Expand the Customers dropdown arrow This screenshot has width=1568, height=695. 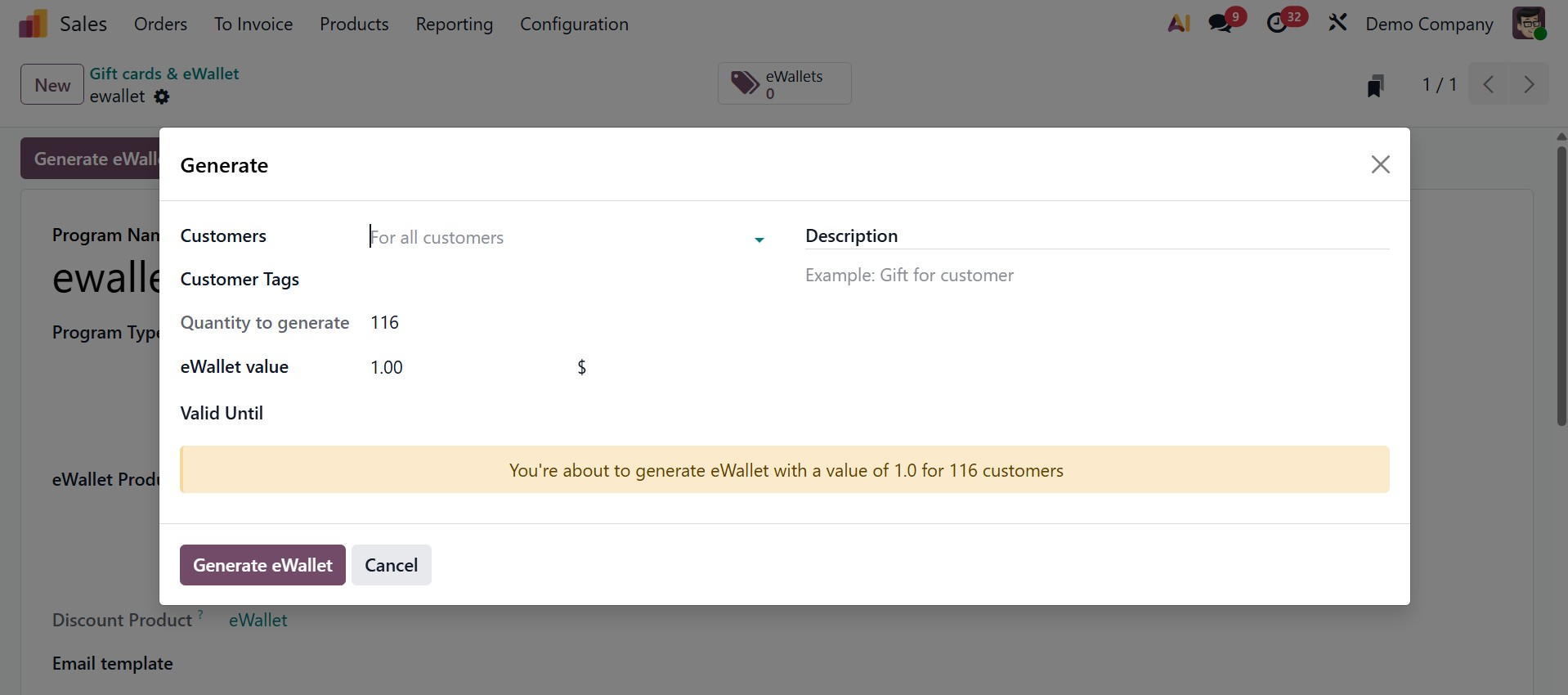759,240
